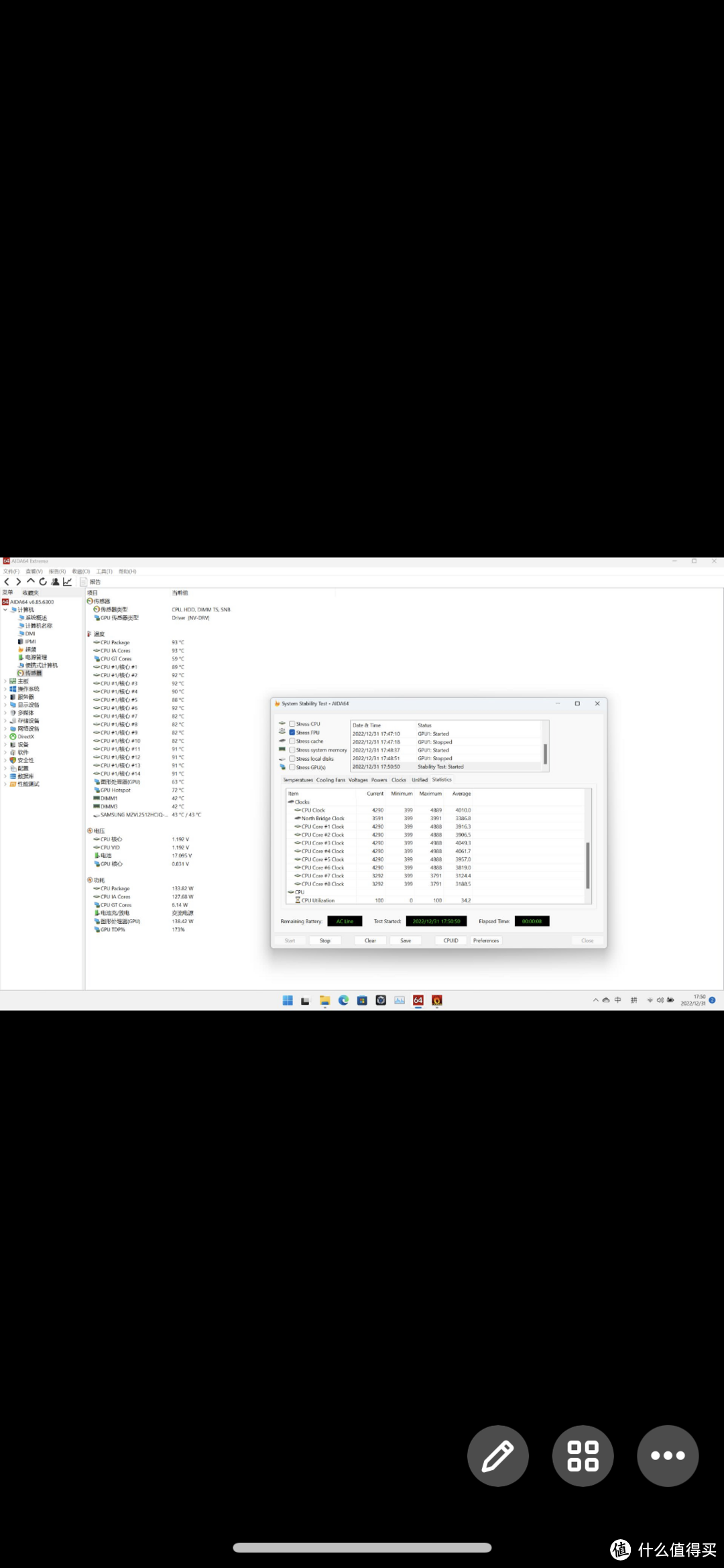Collapse the 计算机 tree node

pyautogui.click(x=5, y=610)
